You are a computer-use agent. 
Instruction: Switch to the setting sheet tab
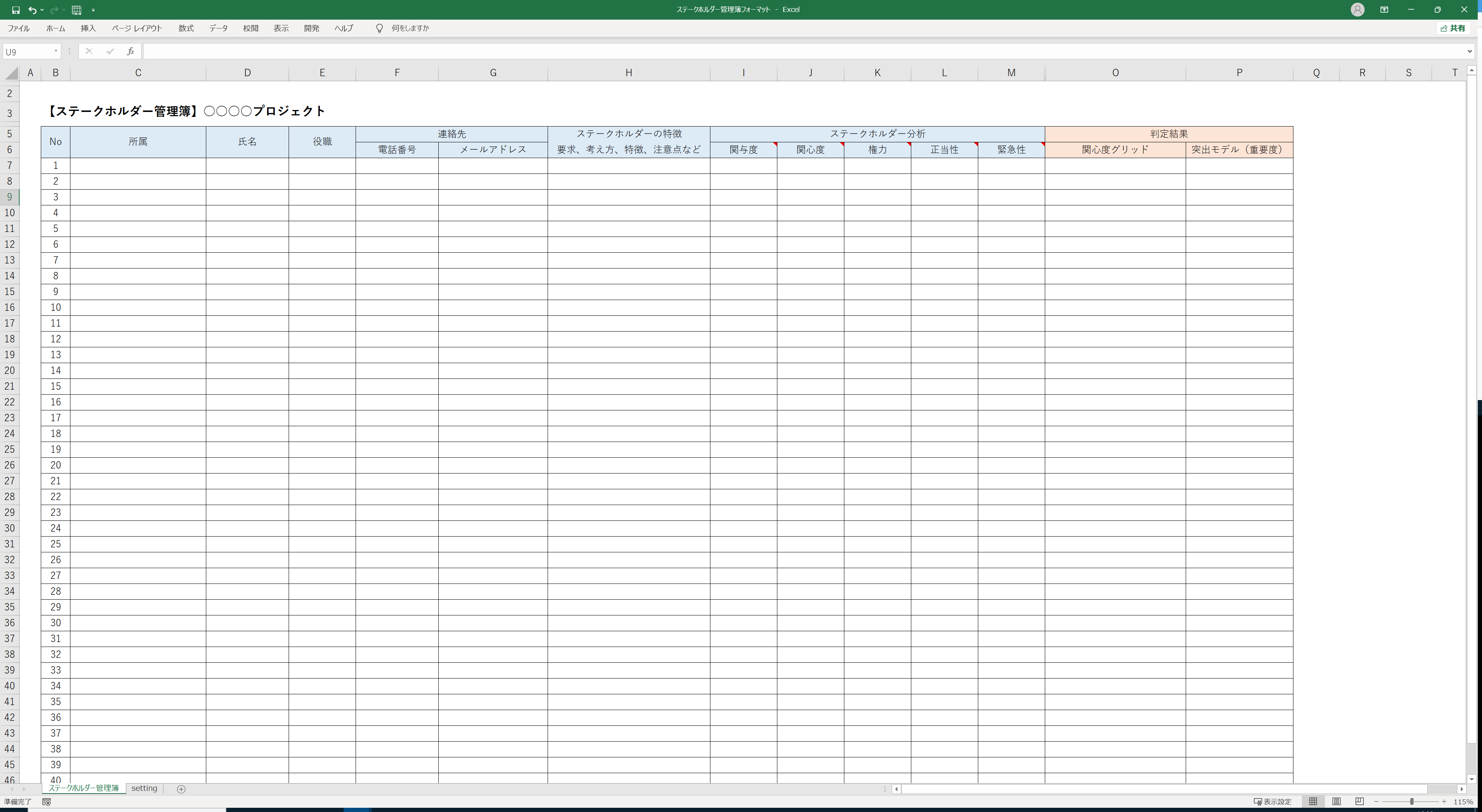pos(144,789)
